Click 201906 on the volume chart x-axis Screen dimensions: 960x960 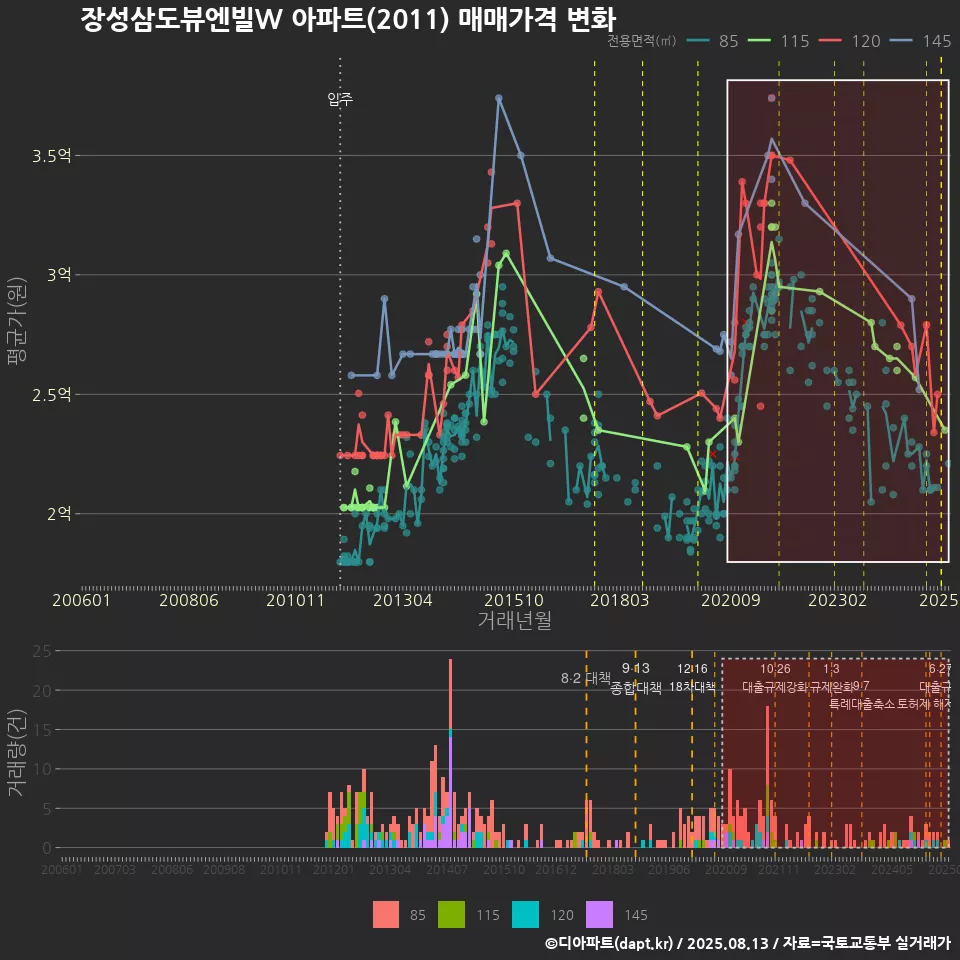point(669,869)
